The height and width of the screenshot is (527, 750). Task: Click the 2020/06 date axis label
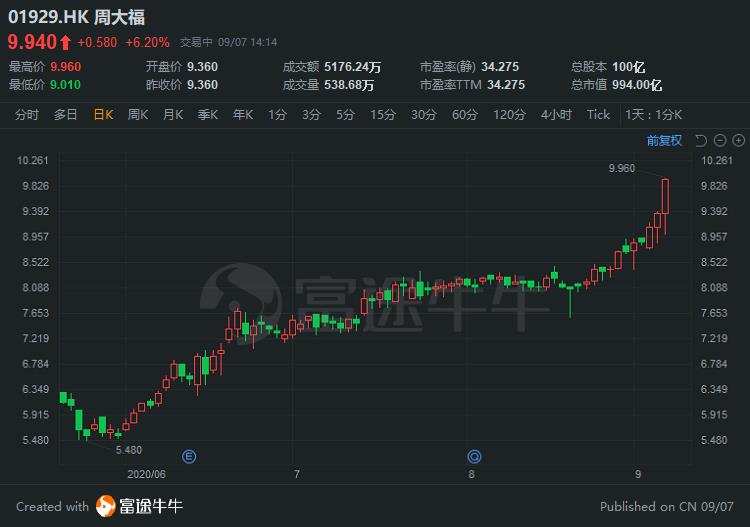146,474
